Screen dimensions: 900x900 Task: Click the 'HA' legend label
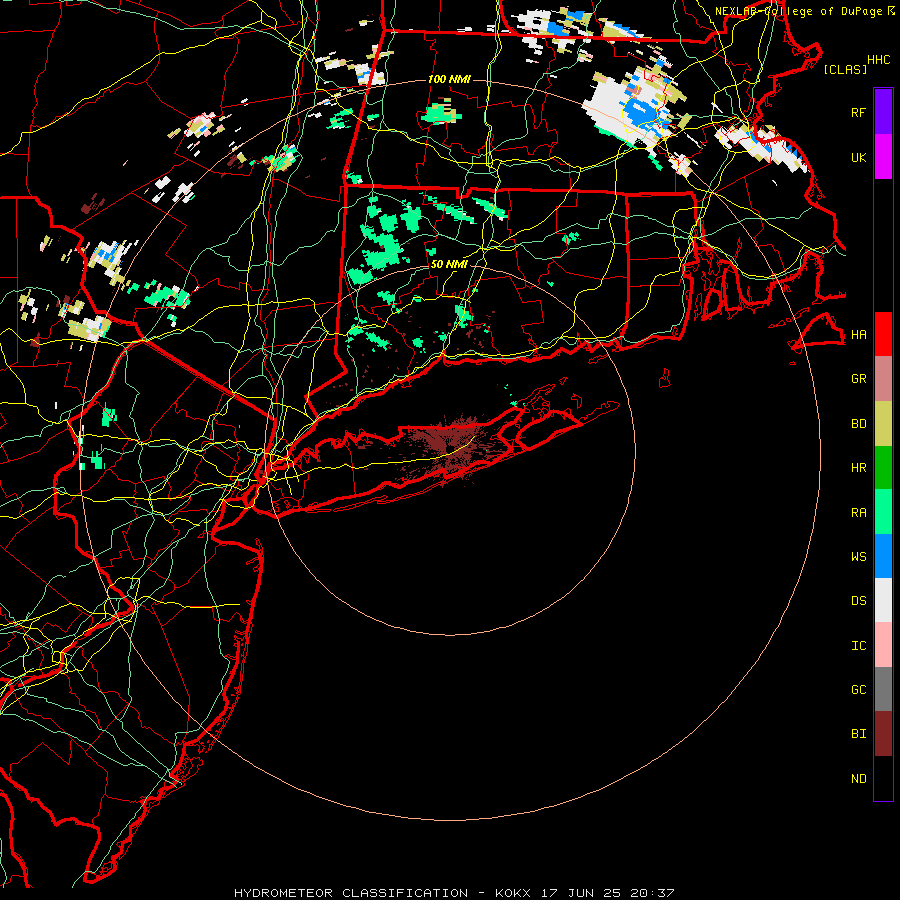[858, 335]
